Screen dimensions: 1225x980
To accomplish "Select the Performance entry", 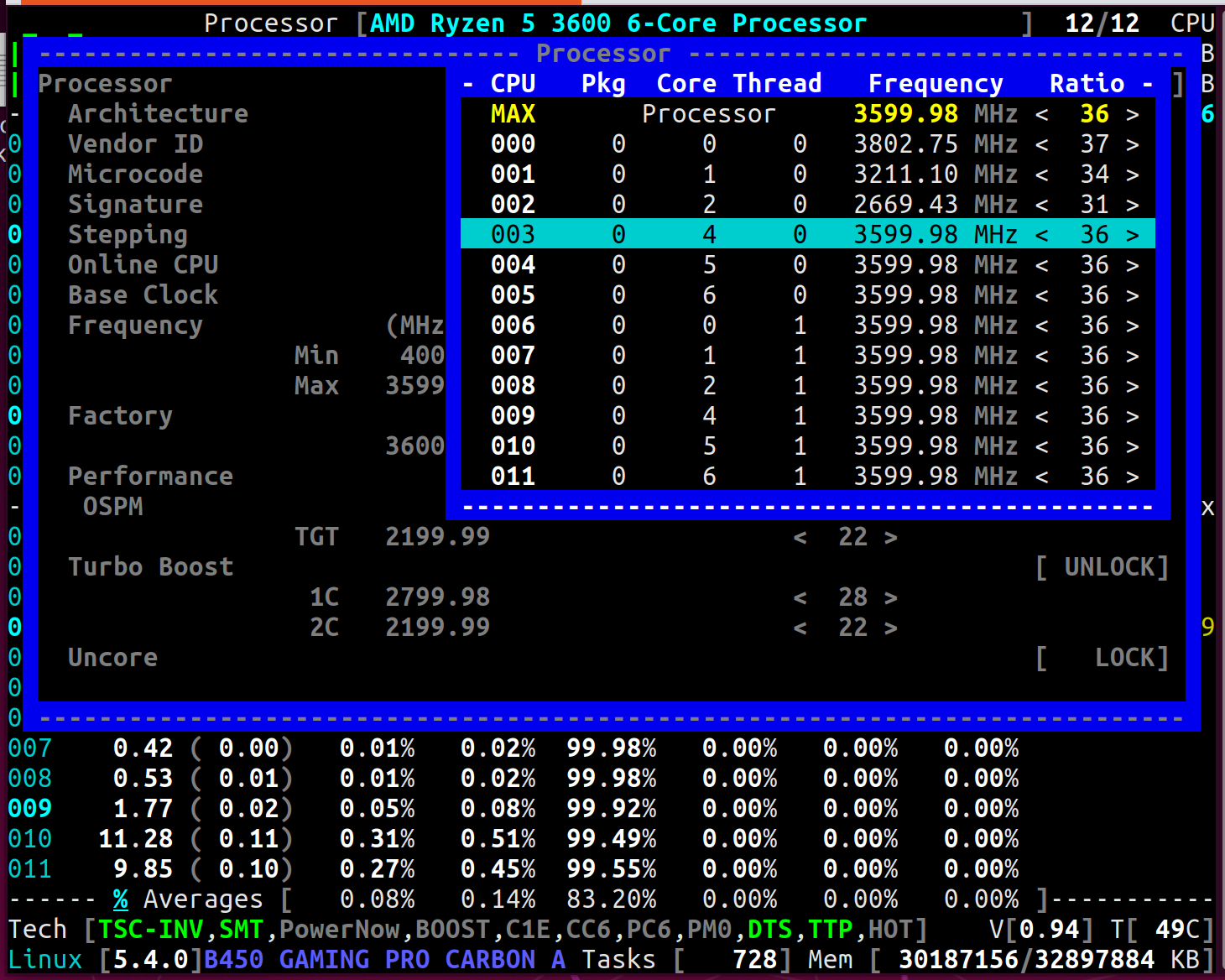I will 150,476.
